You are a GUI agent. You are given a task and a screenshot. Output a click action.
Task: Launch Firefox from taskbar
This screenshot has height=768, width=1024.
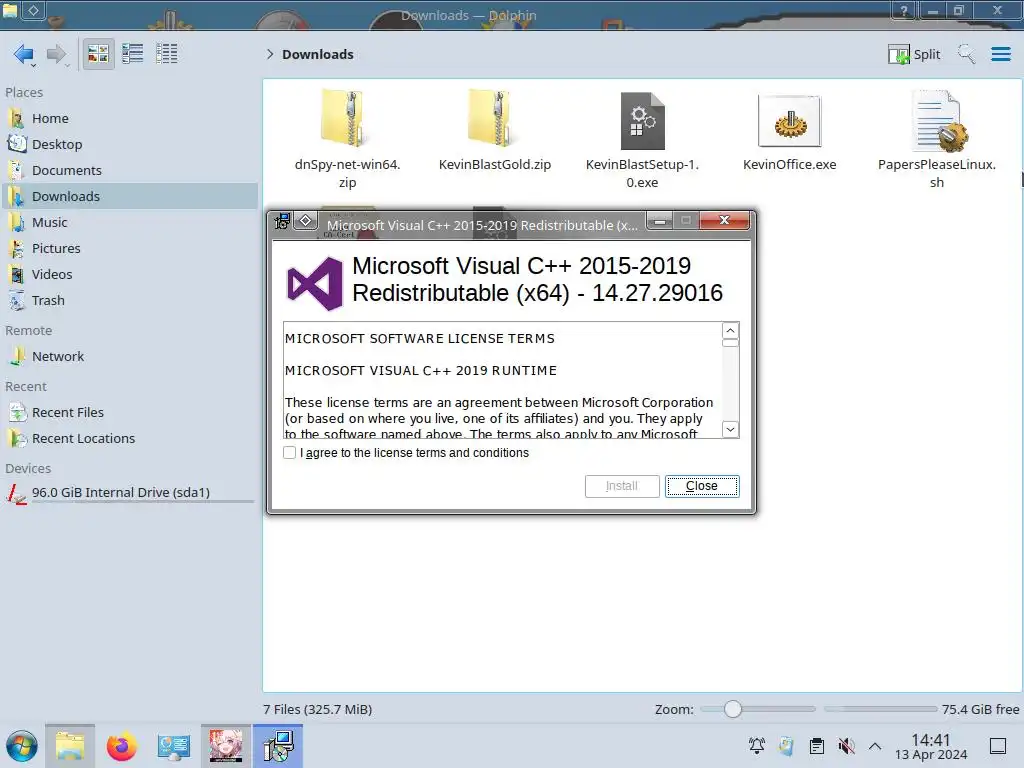(x=121, y=746)
